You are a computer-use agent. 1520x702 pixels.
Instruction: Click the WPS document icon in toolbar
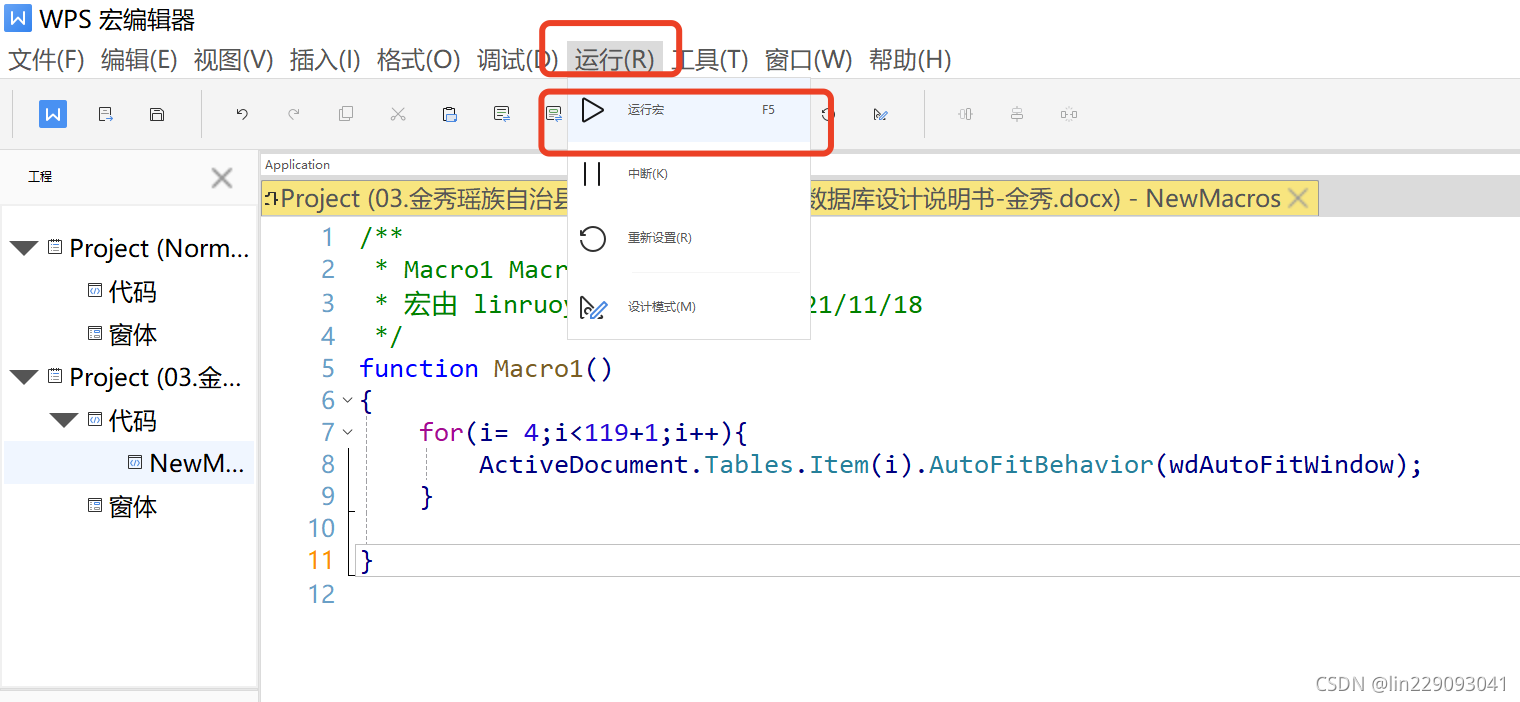point(53,114)
